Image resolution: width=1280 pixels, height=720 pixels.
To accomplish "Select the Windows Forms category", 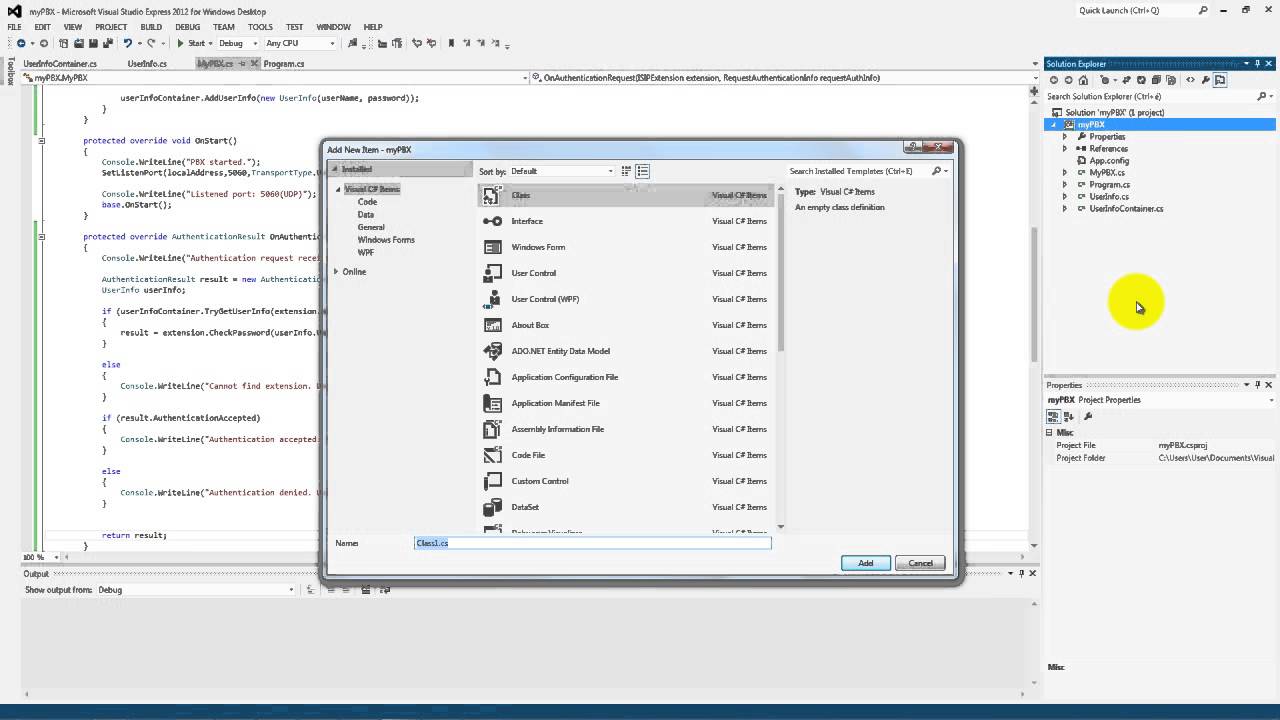I will pos(386,240).
